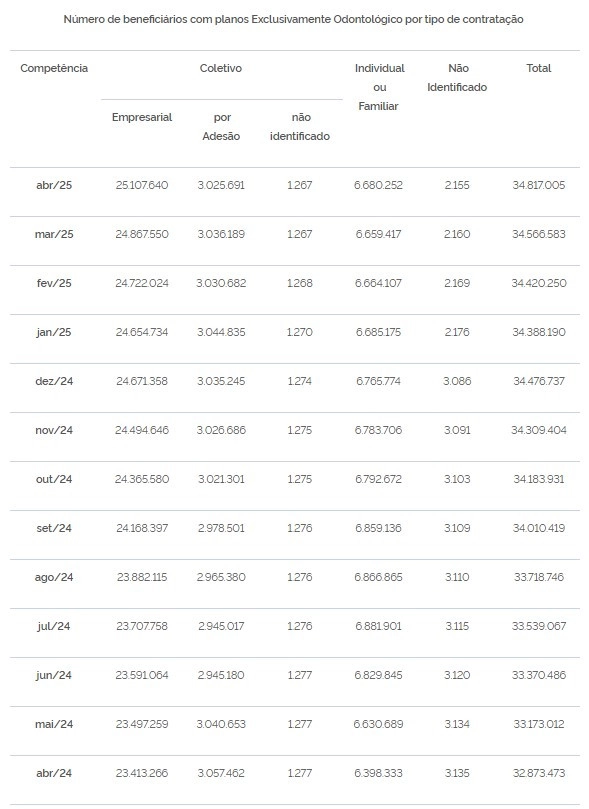Select por Adesão value 2.978.501
The width and height of the screenshot is (589, 809).
pyautogui.click(x=221, y=528)
